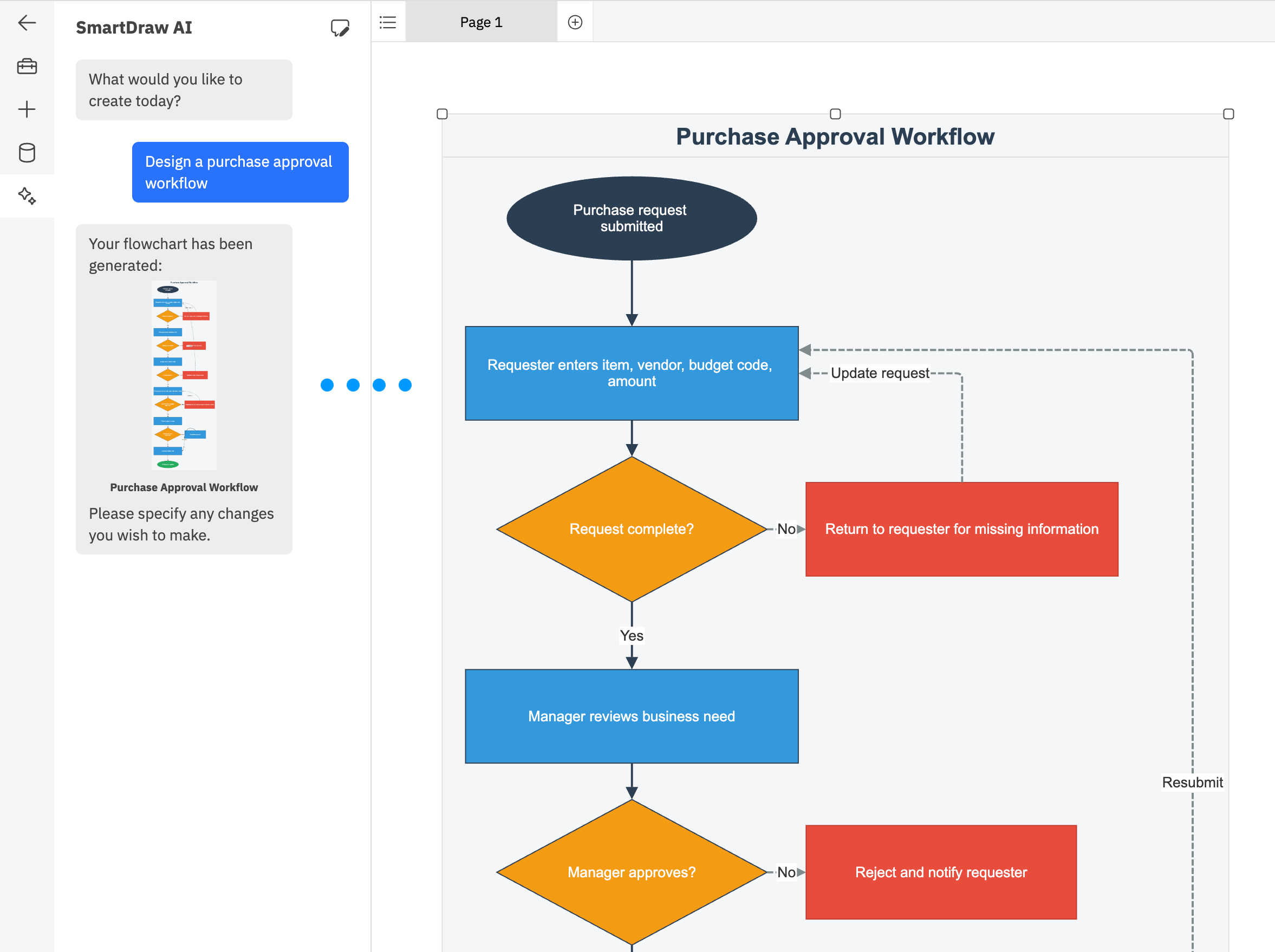Click the top-left selection handle
This screenshot has width=1275, height=952.
(442, 114)
